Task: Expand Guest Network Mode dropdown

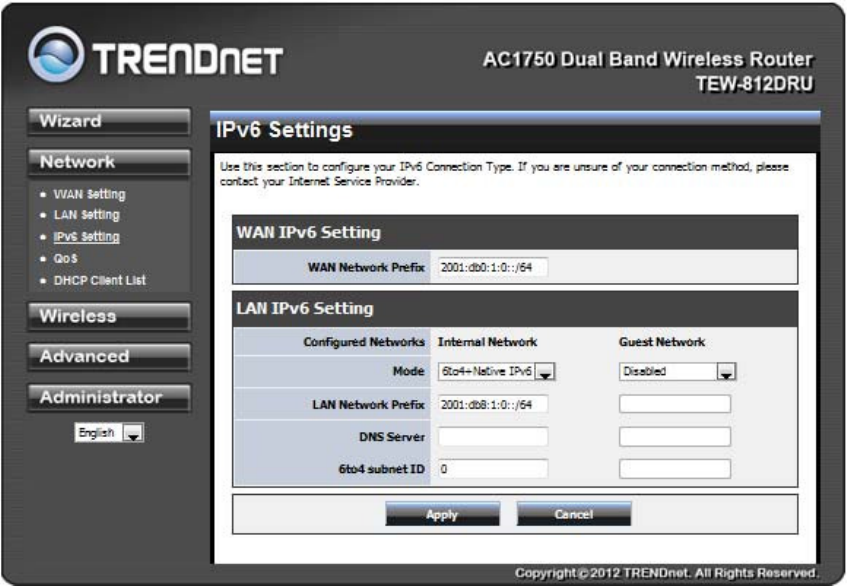Action: point(677,372)
